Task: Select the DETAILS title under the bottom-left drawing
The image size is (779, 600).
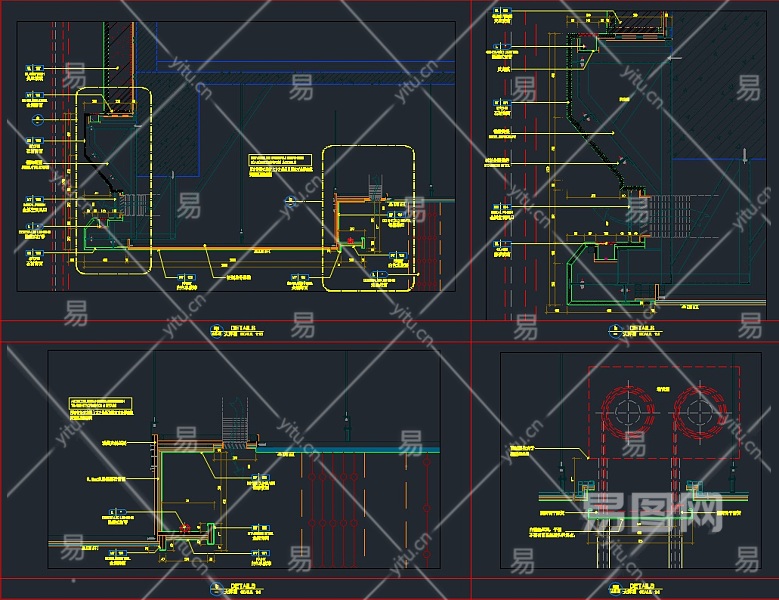Action: [x=243, y=587]
